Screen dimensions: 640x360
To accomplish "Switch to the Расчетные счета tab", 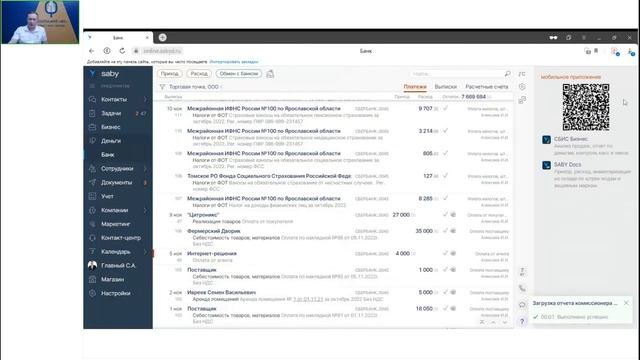I will coord(487,87).
